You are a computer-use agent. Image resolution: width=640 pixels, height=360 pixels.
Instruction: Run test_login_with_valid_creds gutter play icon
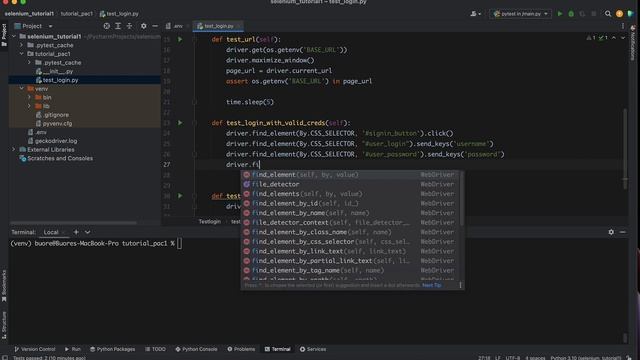point(180,123)
